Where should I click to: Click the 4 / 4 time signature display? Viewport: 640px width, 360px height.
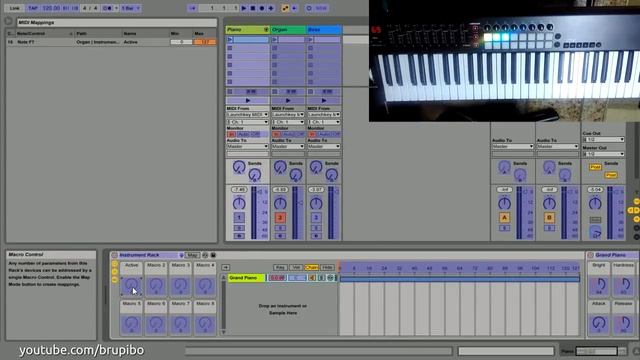pos(90,8)
